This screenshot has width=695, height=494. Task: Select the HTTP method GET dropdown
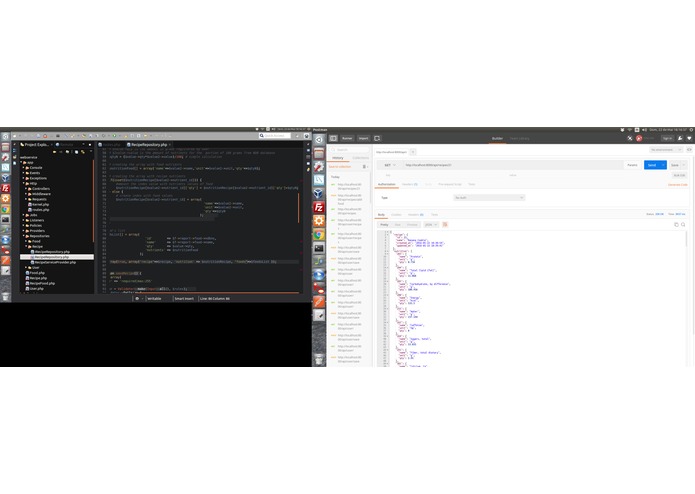point(390,165)
